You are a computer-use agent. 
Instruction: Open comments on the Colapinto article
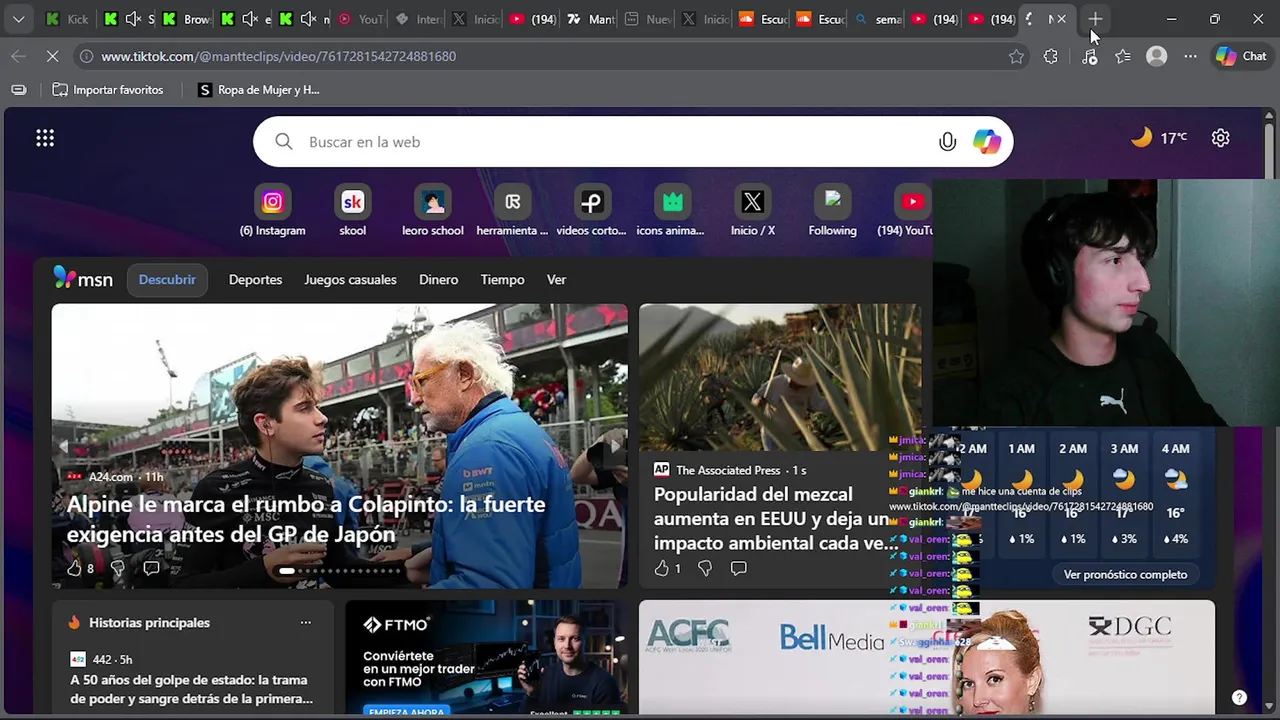[x=151, y=568]
